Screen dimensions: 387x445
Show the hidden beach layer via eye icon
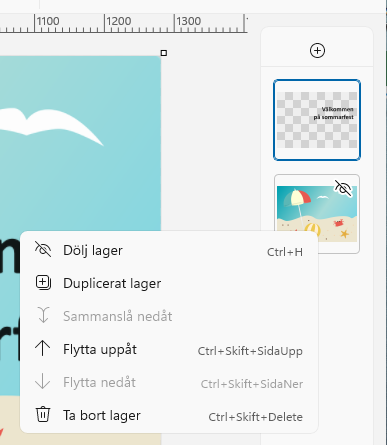tap(343, 188)
